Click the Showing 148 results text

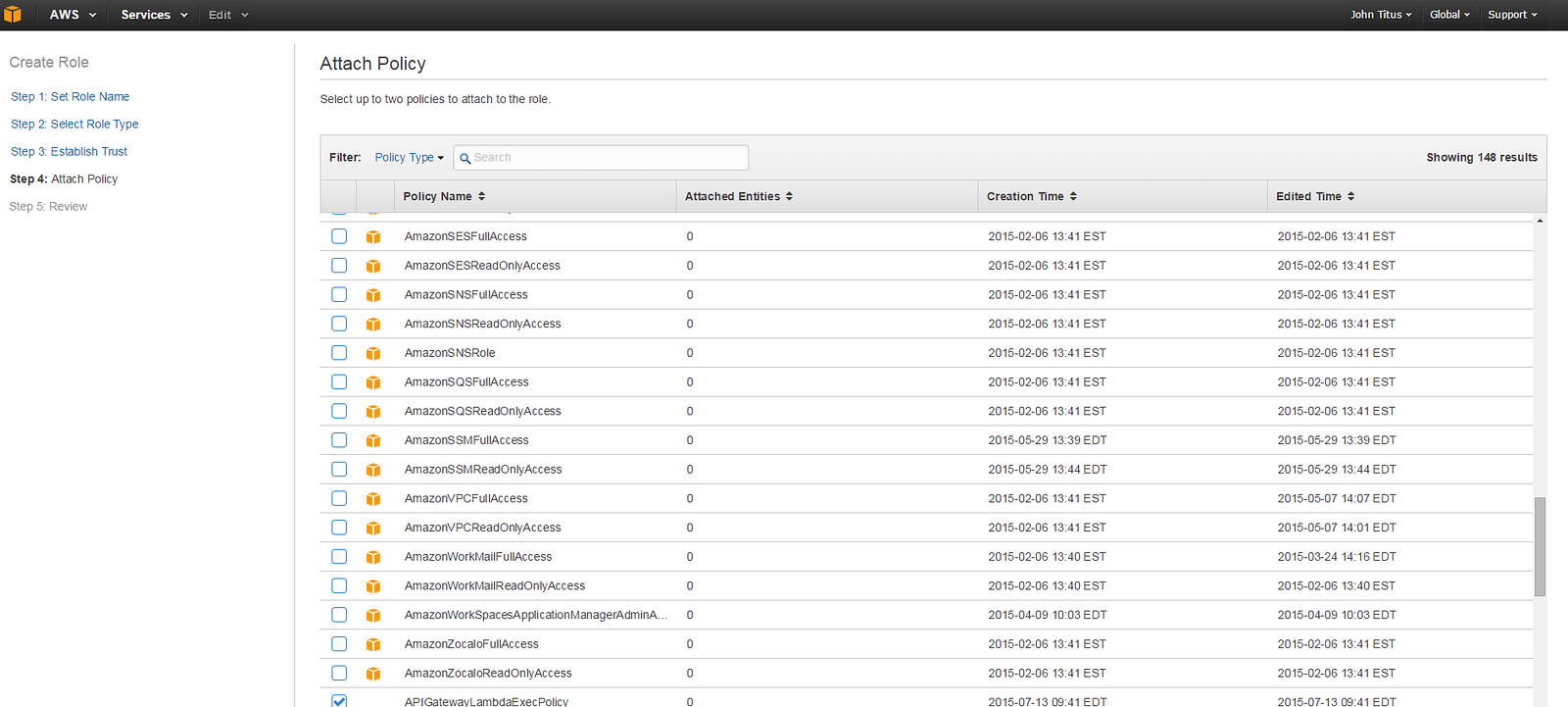[x=1482, y=157]
